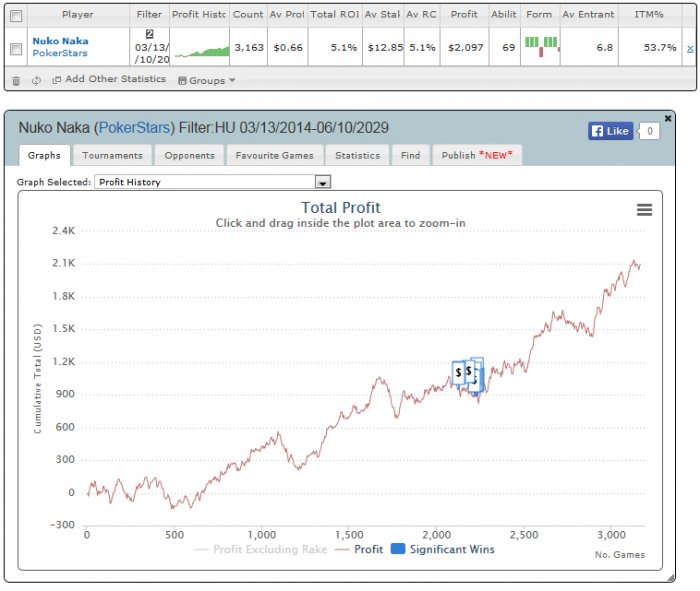Click the $2,097 profit cell
700x591 pixels.
click(466, 48)
